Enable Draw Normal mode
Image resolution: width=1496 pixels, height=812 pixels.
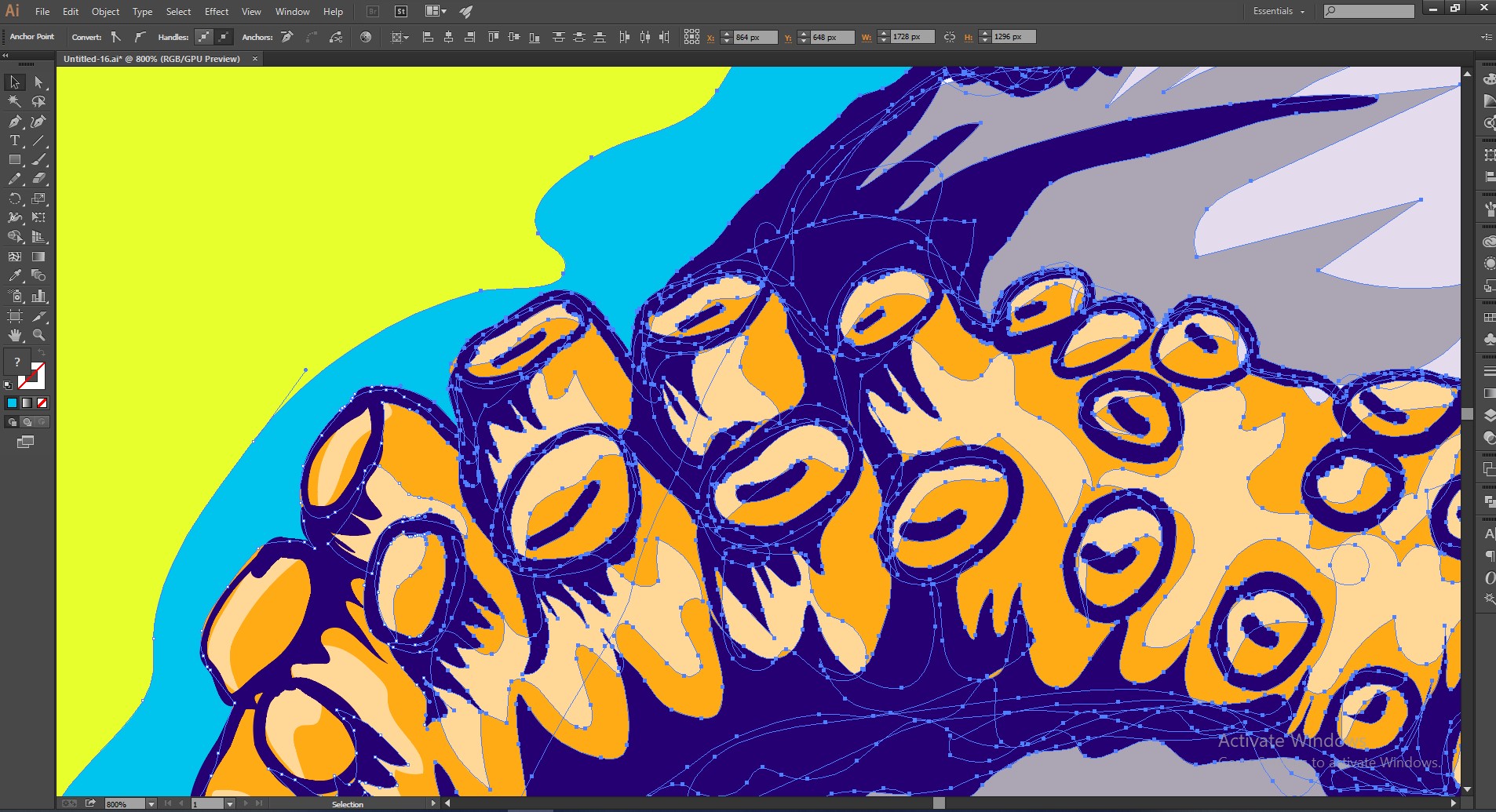coord(12,422)
